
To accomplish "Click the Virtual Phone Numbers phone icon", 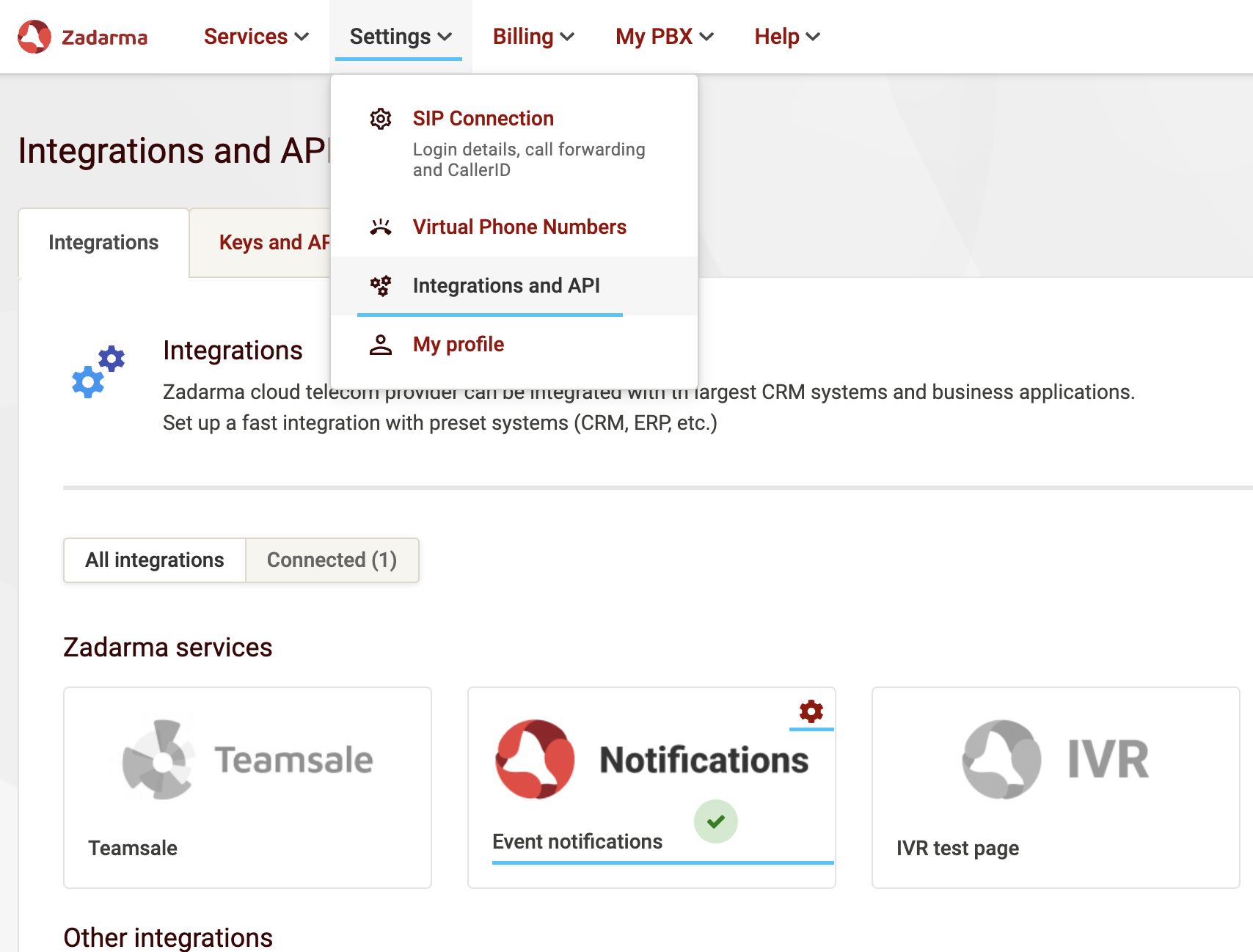I will [380, 227].
